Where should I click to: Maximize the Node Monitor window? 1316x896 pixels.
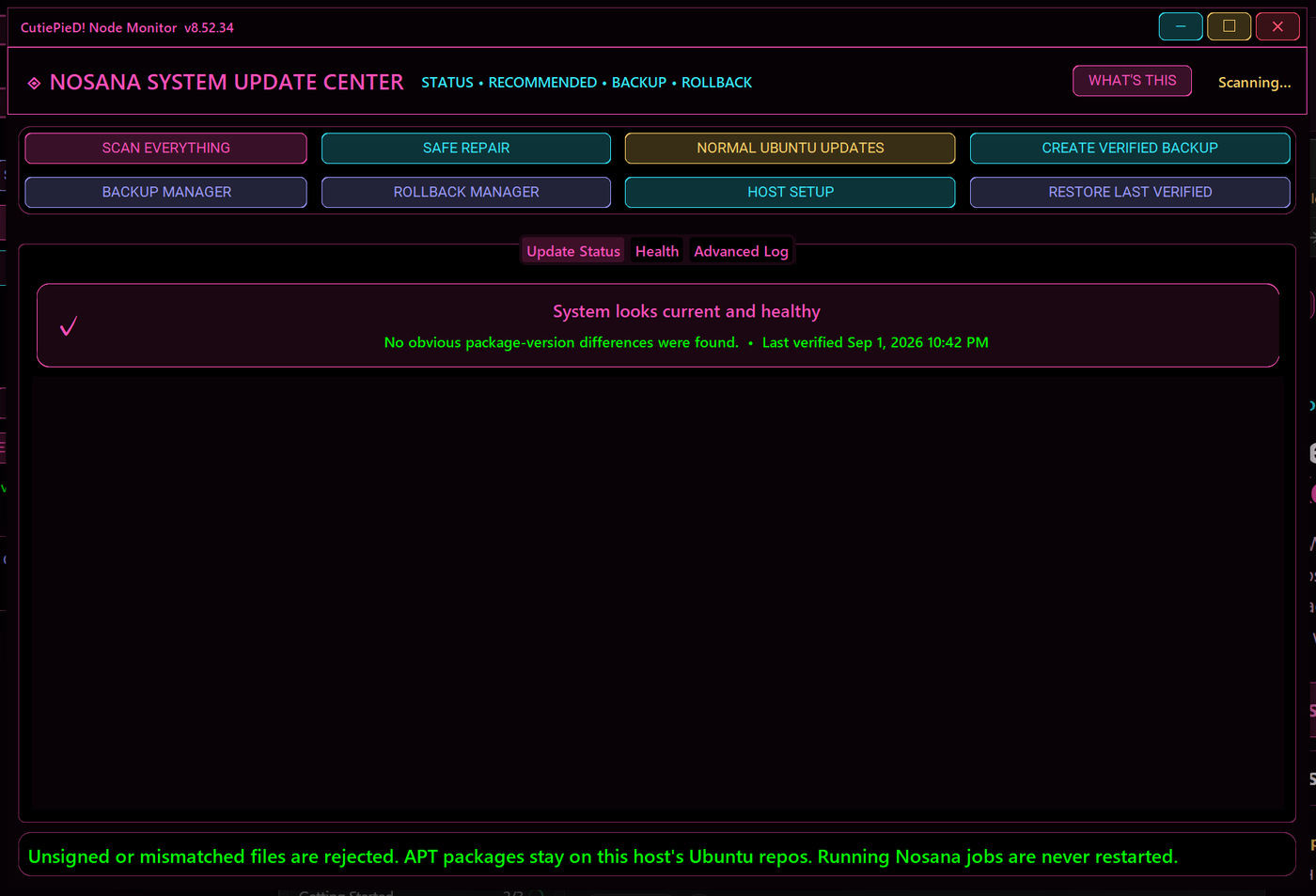[x=1229, y=26]
